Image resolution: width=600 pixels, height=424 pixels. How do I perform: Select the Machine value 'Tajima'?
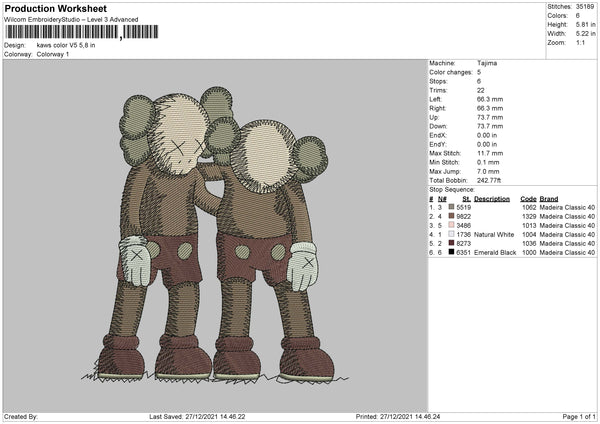[487, 63]
